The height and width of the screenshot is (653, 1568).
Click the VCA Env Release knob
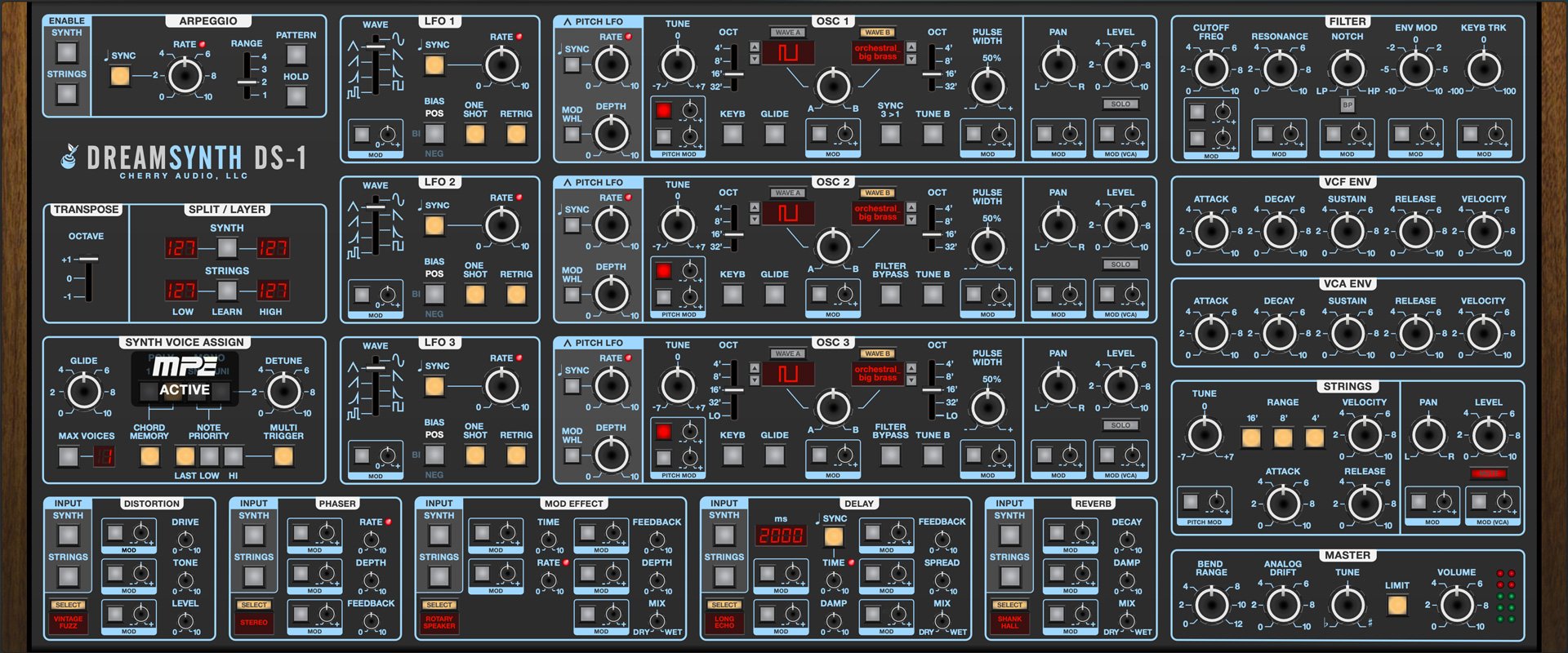click(1415, 334)
